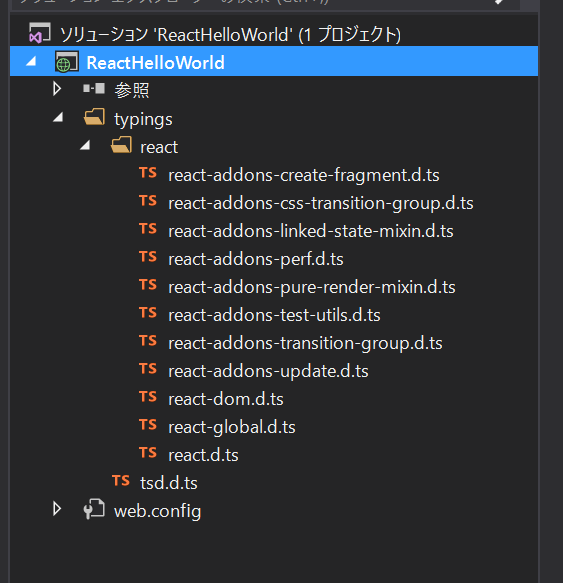Screen dimensions: 563x583
Task: Click TS icon of react-addons-perf.d.ts
Action: pyautogui.click(x=148, y=257)
